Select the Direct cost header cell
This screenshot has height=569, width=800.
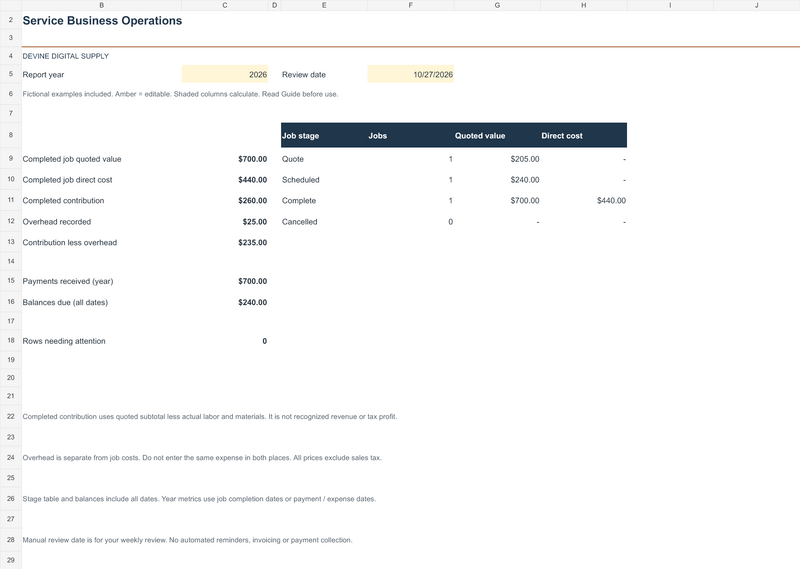coord(583,135)
